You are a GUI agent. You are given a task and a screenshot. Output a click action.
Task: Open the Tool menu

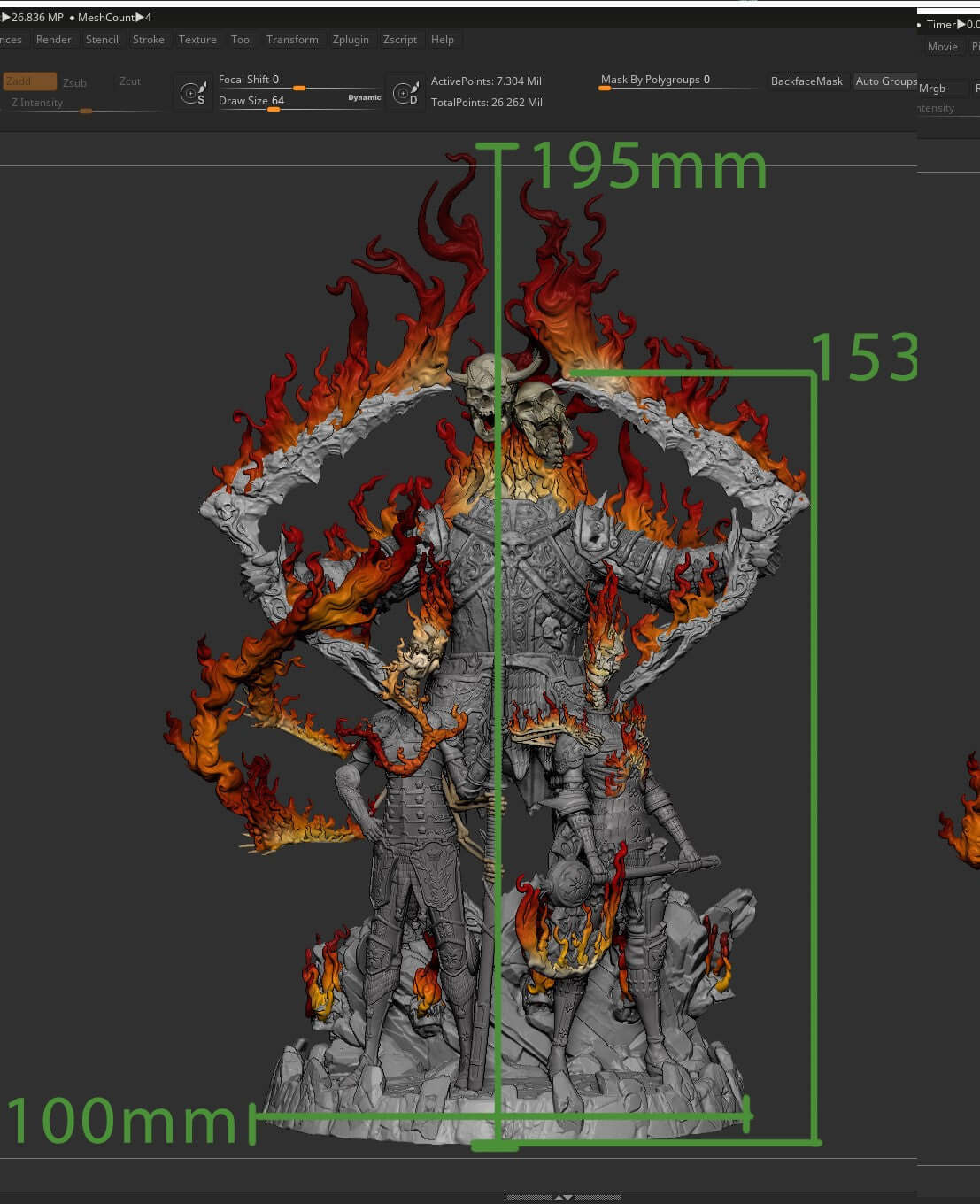pos(242,40)
